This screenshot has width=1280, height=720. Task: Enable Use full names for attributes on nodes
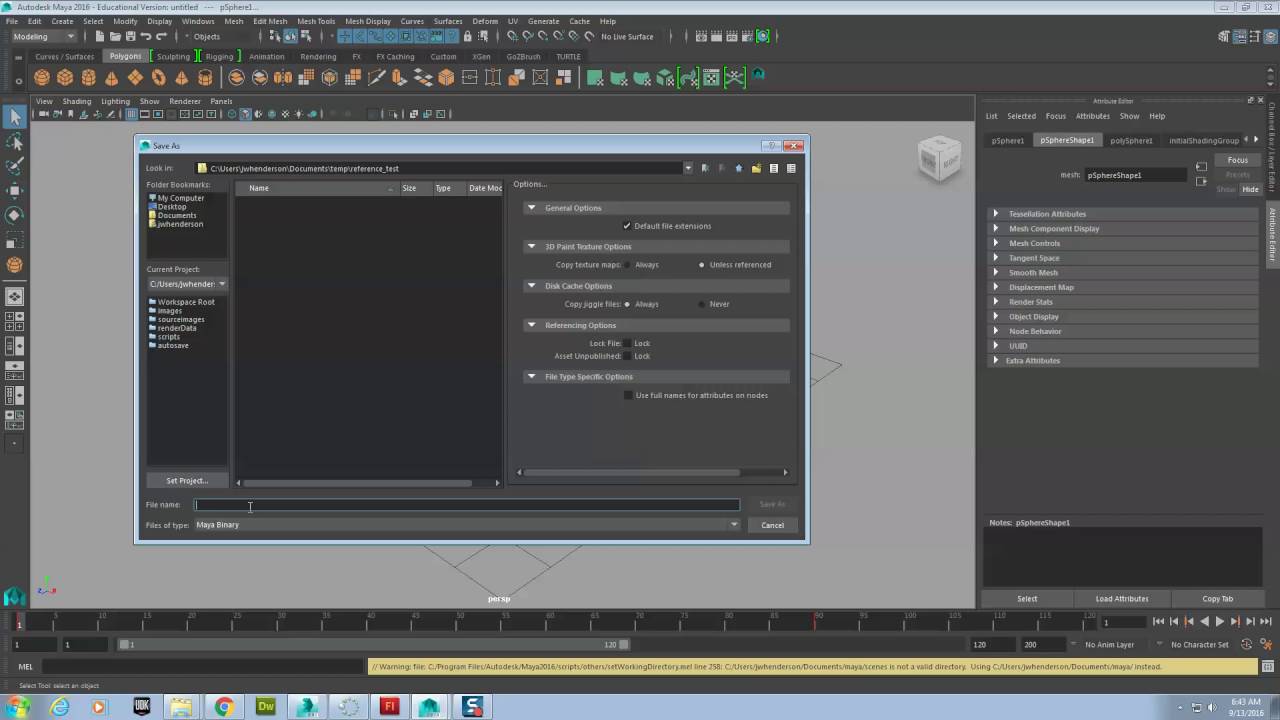point(628,395)
